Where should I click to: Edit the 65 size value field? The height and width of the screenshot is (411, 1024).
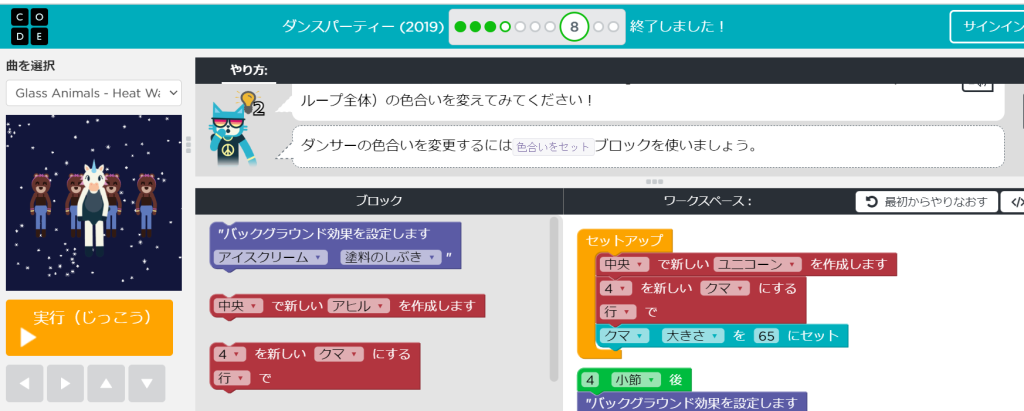(766, 336)
